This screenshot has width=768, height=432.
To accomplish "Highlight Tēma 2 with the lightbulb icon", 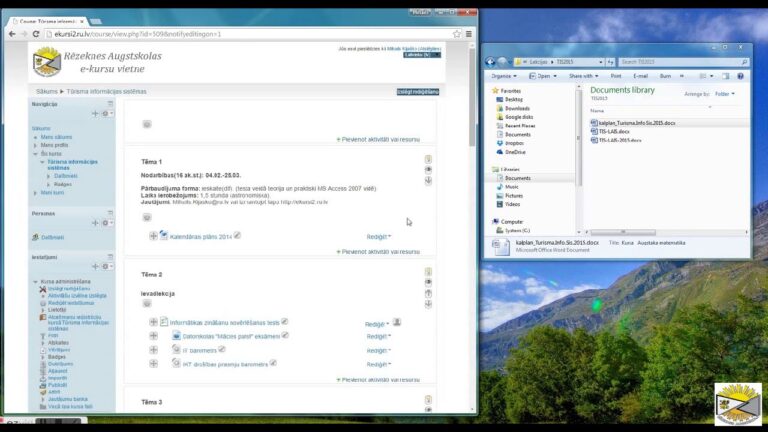I will pos(428,272).
